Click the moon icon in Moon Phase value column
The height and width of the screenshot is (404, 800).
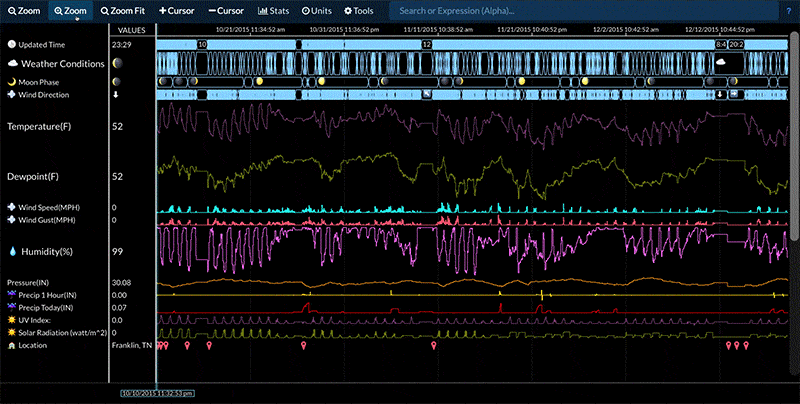[116, 82]
